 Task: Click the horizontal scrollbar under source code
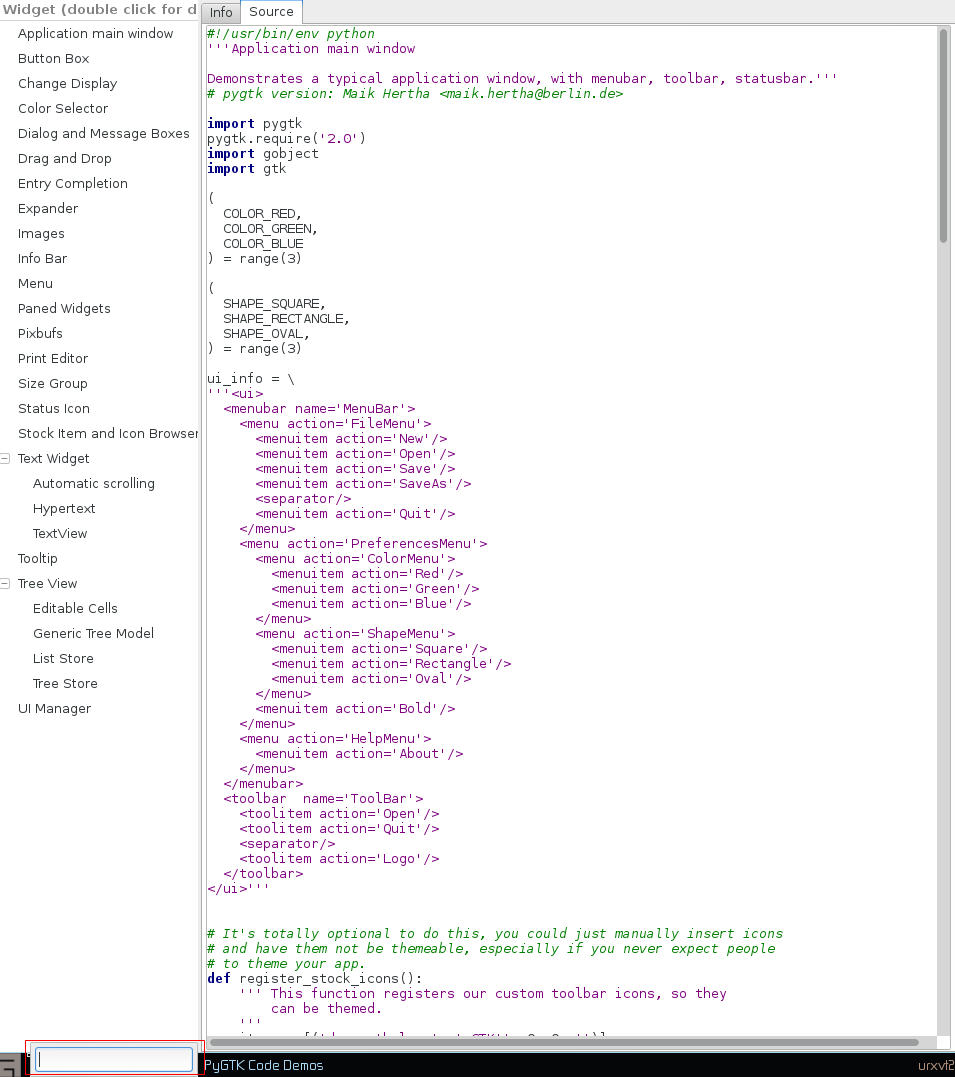pyautogui.click(x=563, y=1042)
